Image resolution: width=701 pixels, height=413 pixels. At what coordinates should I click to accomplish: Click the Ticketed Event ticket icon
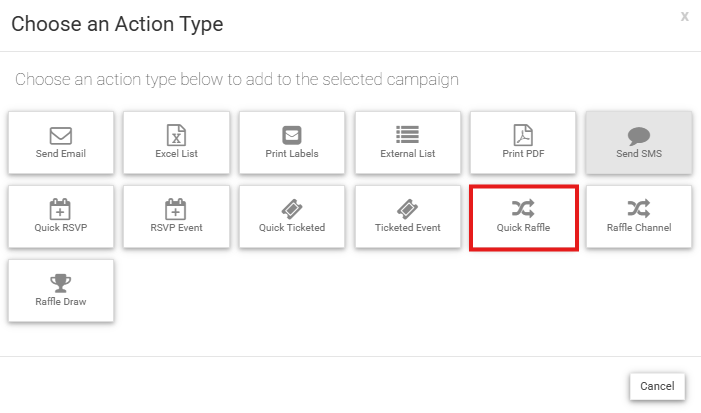(407, 209)
